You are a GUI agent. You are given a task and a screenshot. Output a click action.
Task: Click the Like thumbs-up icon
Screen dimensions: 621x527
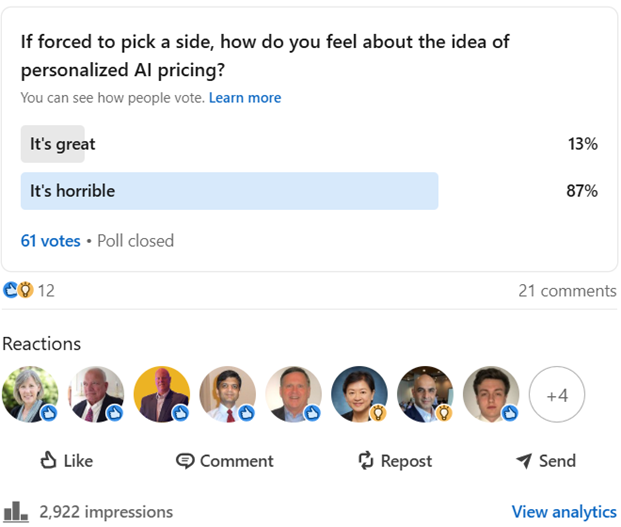[x=48, y=460]
